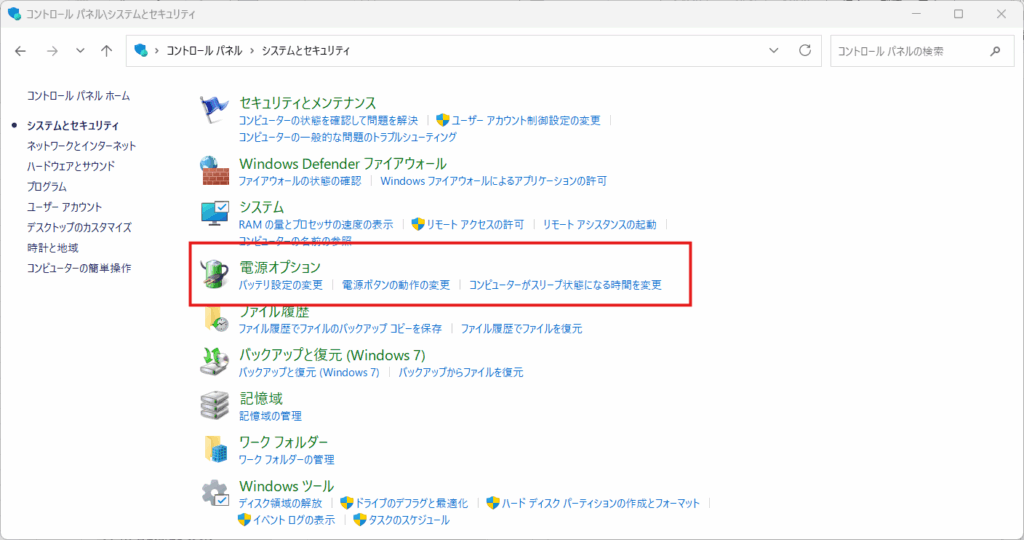Viewport: 1024px width, 540px height.
Task: Open イベント ログの表示
Action: pyautogui.click(x=294, y=520)
